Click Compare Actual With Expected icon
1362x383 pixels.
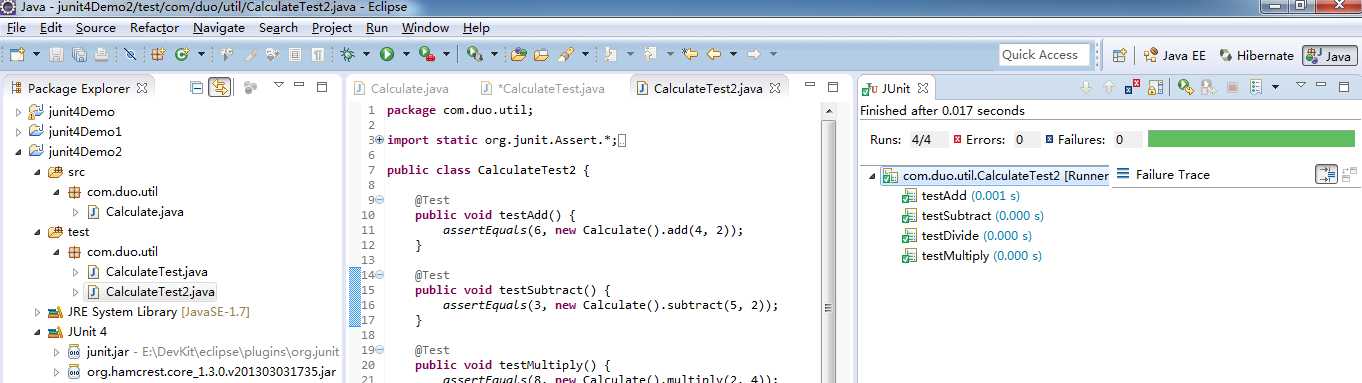1349,174
